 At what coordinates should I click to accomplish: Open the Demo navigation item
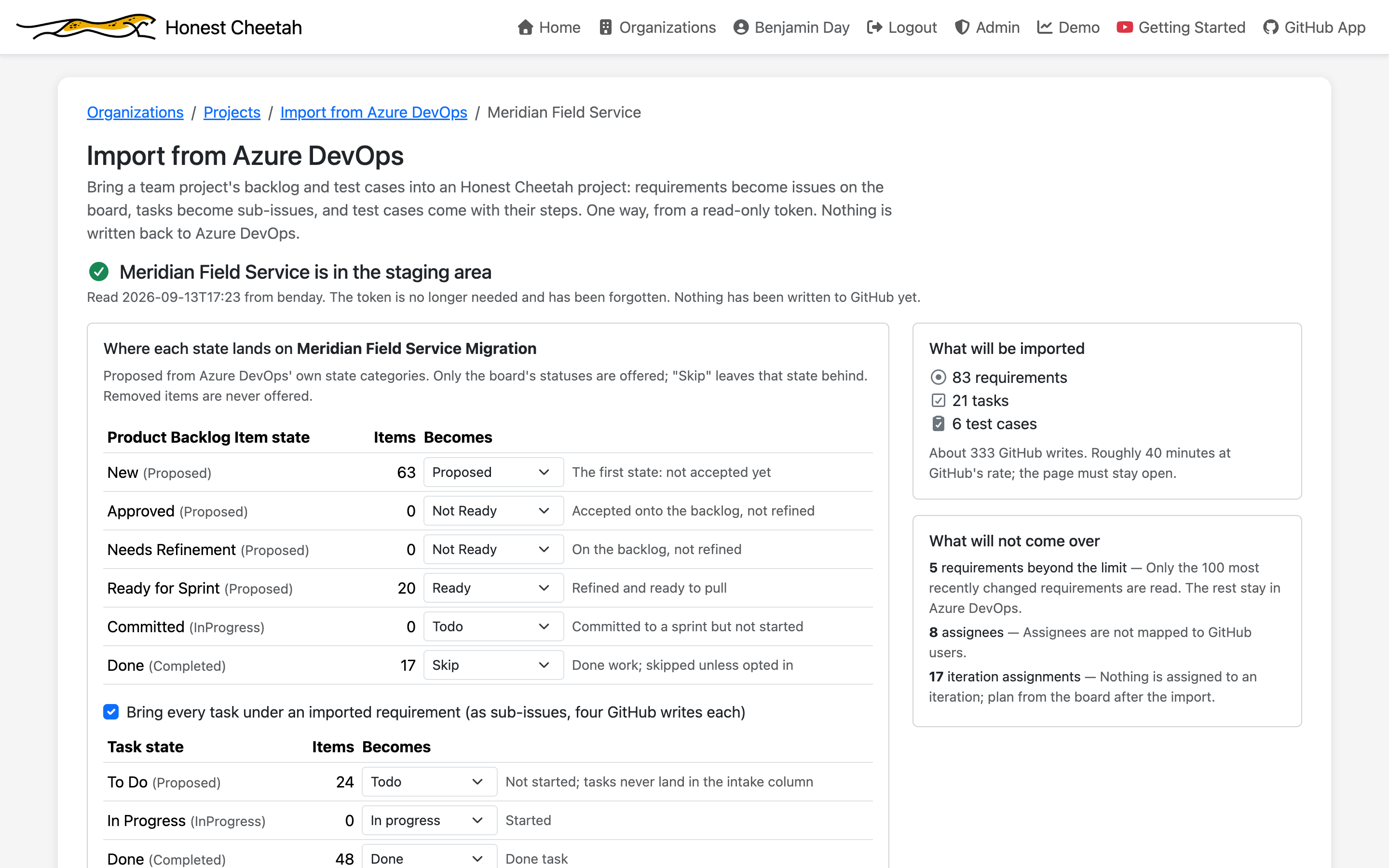[x=1068, y=27]
